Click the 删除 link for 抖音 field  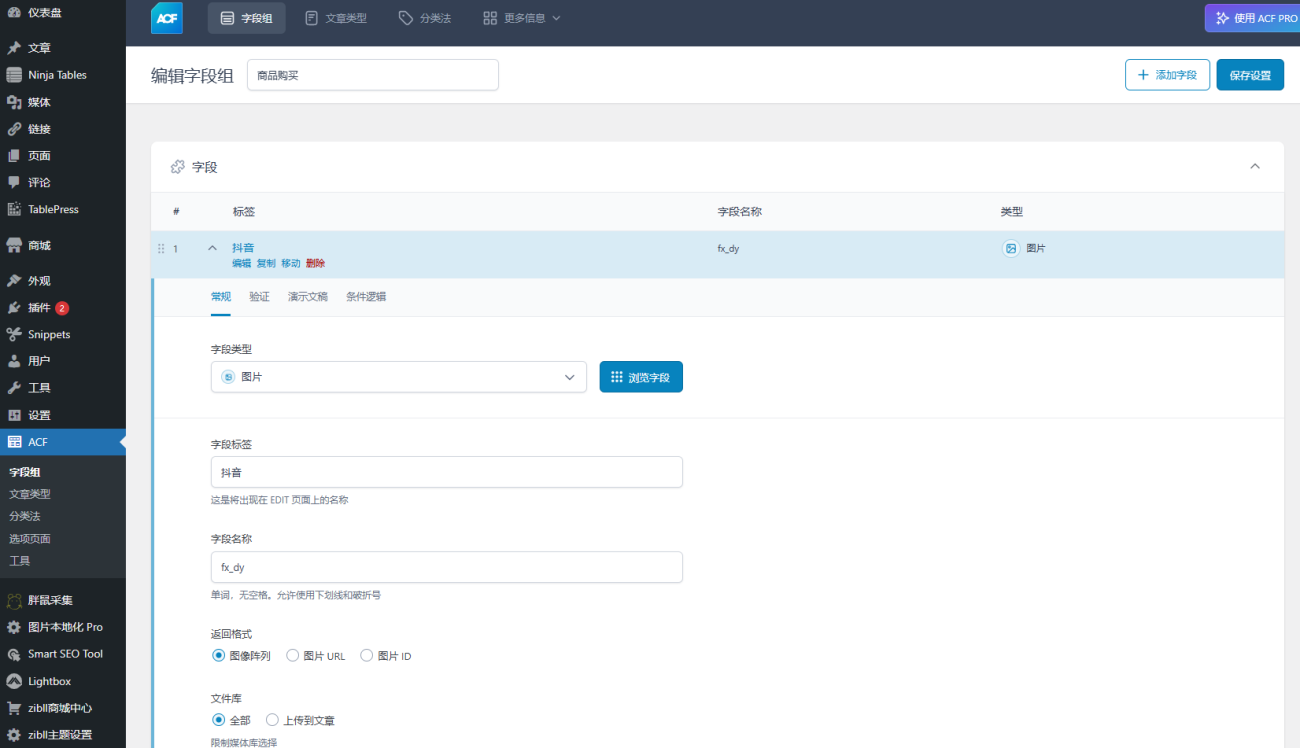[315, 263]
